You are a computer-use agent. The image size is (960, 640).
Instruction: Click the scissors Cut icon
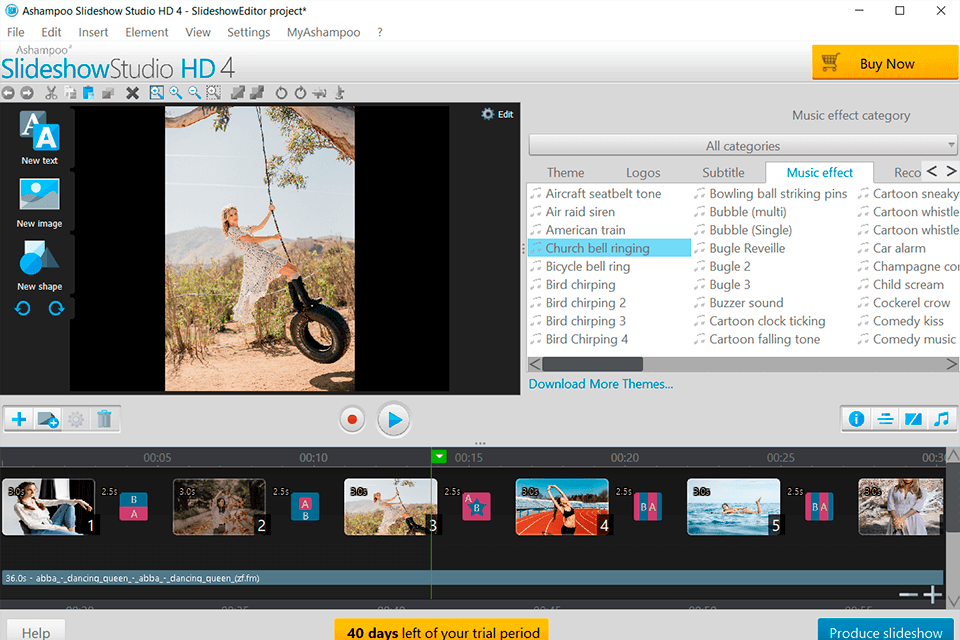click(x=51, y=92)
